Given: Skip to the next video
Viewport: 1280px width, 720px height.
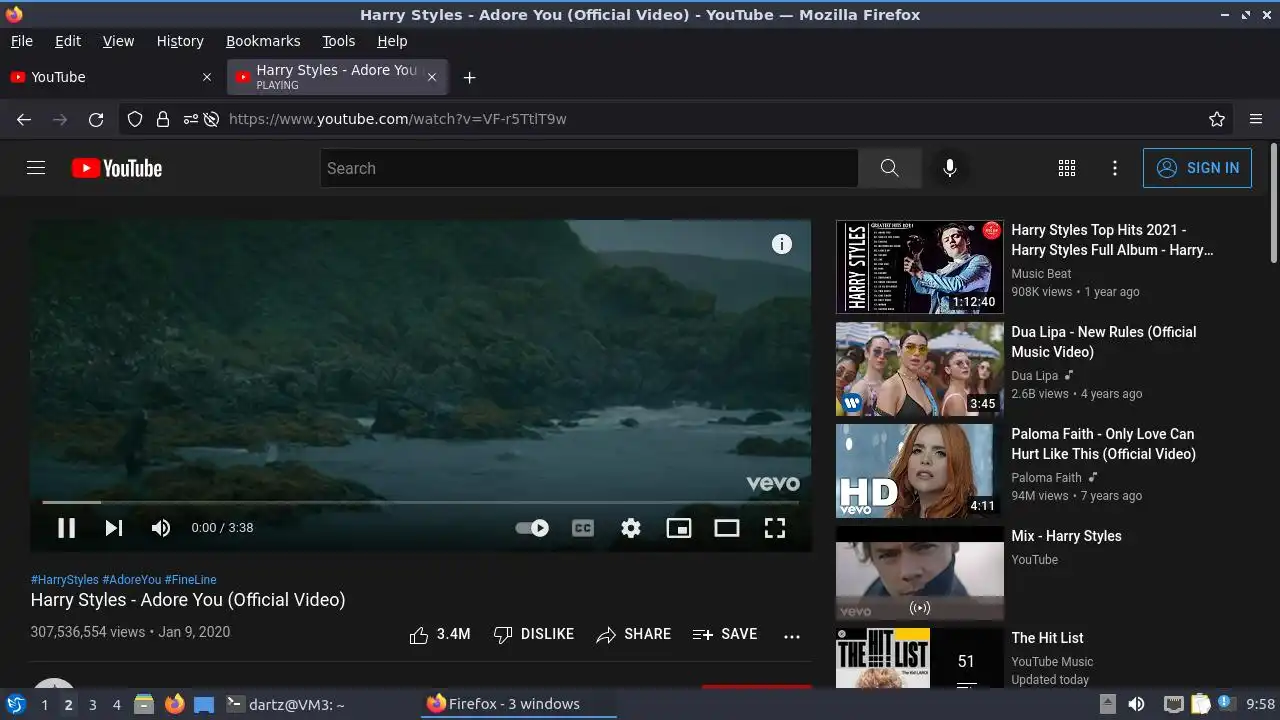Looking at the screenshot, I should point(114,528).
